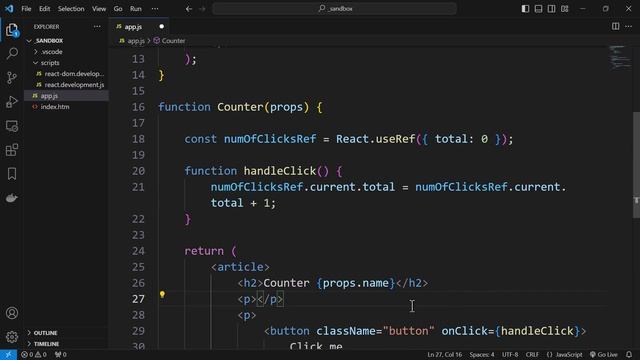This screenshot has width=640, height=360.
Task: Toggle the secondary side bar layout icon
Action: coord(551,9)
